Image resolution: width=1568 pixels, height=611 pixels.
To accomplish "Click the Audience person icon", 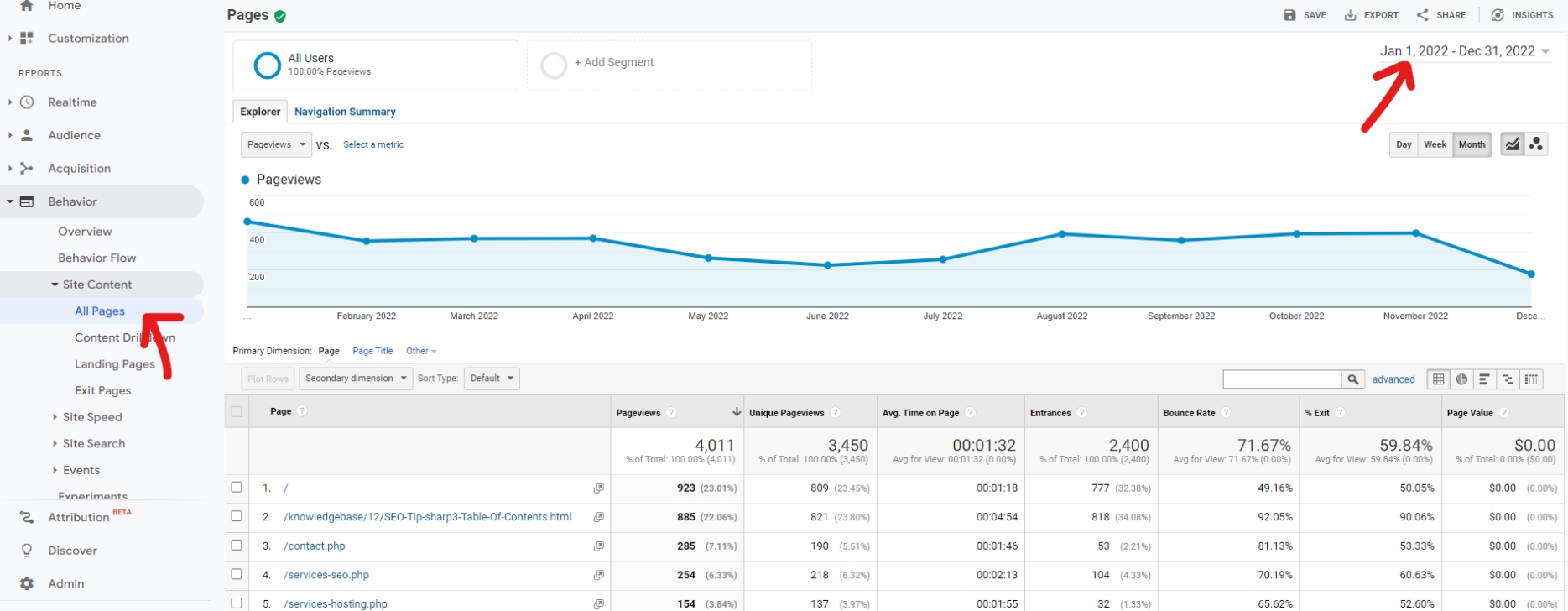I will 27,135.
